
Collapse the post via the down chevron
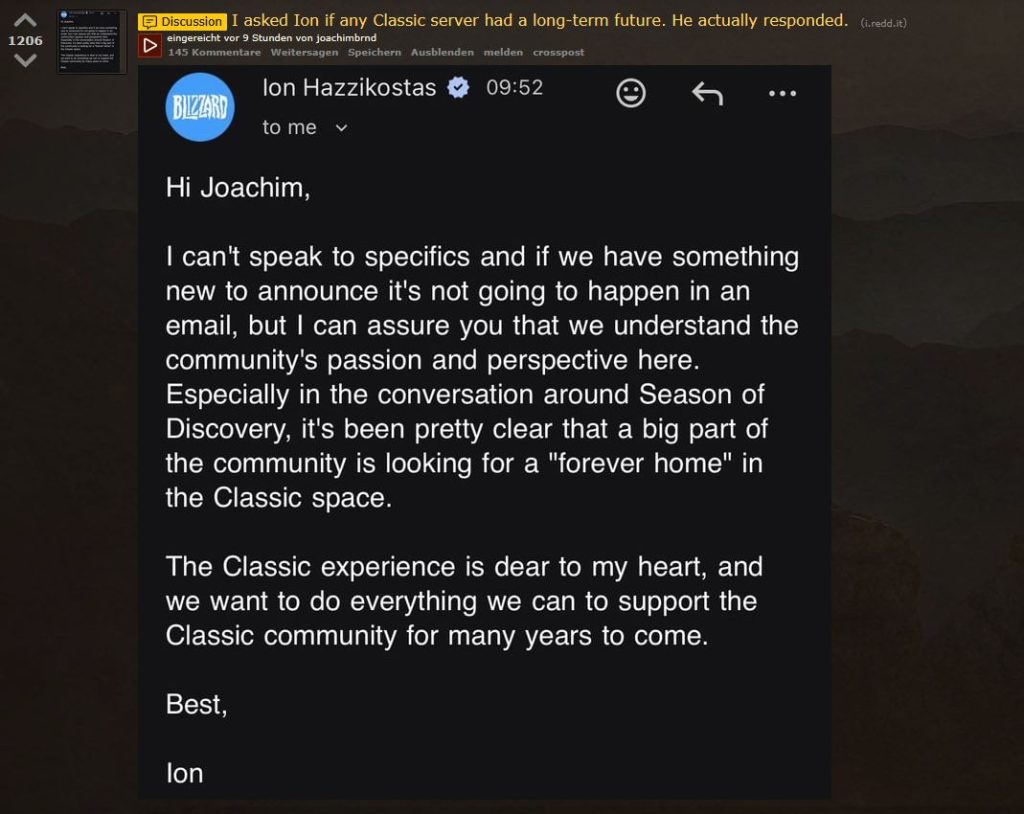coord(23,61)
